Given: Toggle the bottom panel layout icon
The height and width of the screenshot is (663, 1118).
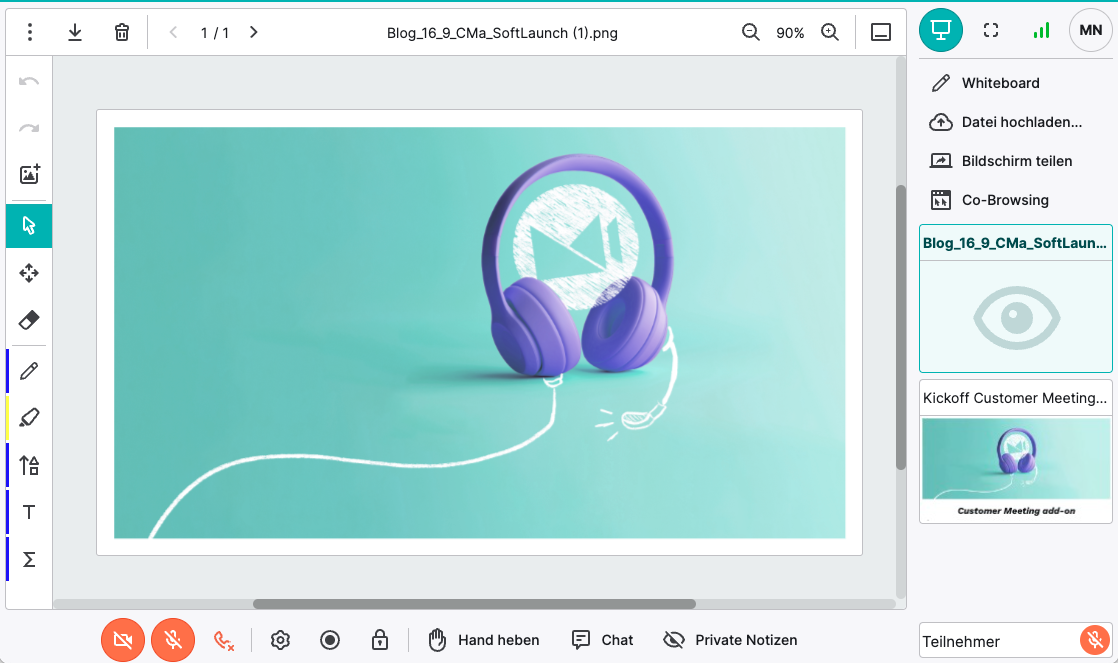Looking at the screenshot, I should 881,32.
